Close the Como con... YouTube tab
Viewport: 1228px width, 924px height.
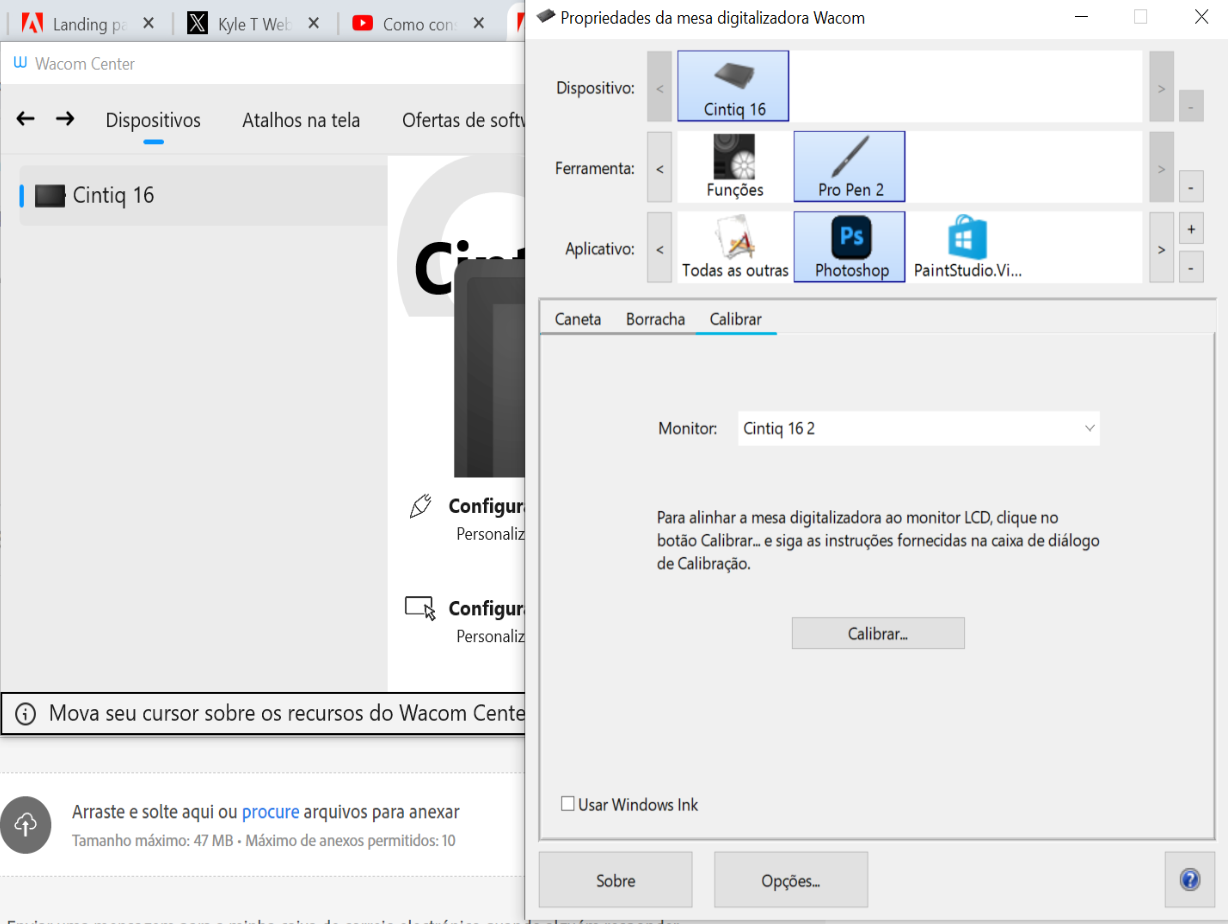(x=478, y=23)
